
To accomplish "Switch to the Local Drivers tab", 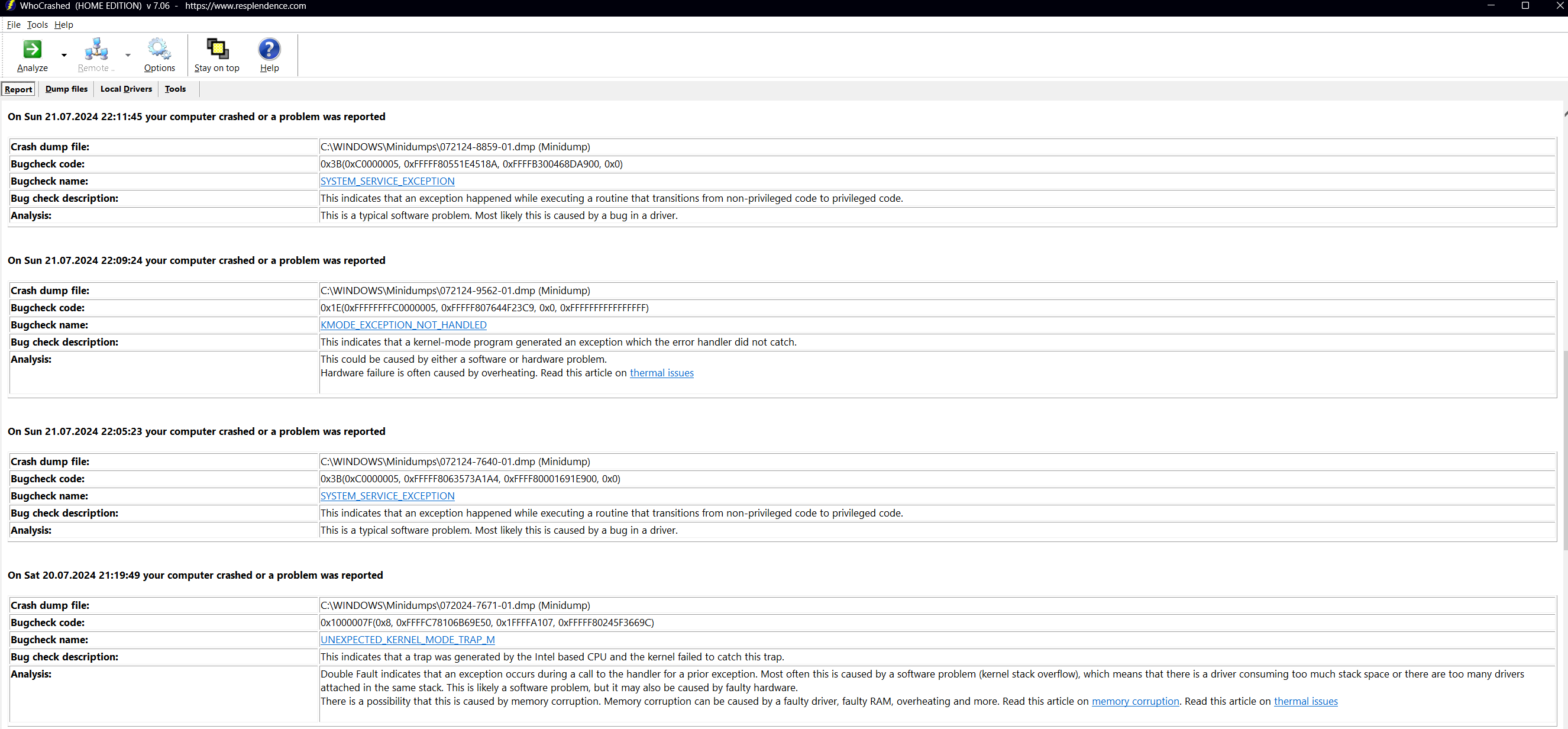I will tap(126, 89).
